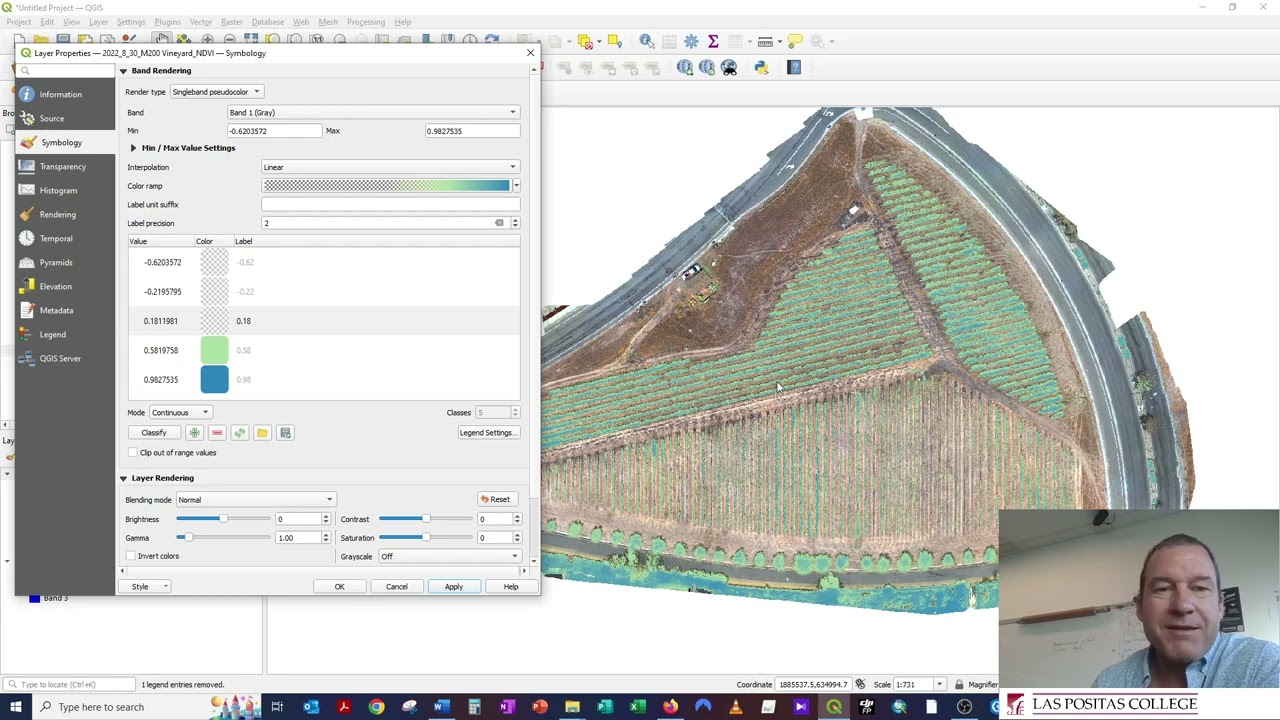Viewport: 1280px width, 720px height.
Task: Select the Elevation tab icon
Action: pos(27,286)
